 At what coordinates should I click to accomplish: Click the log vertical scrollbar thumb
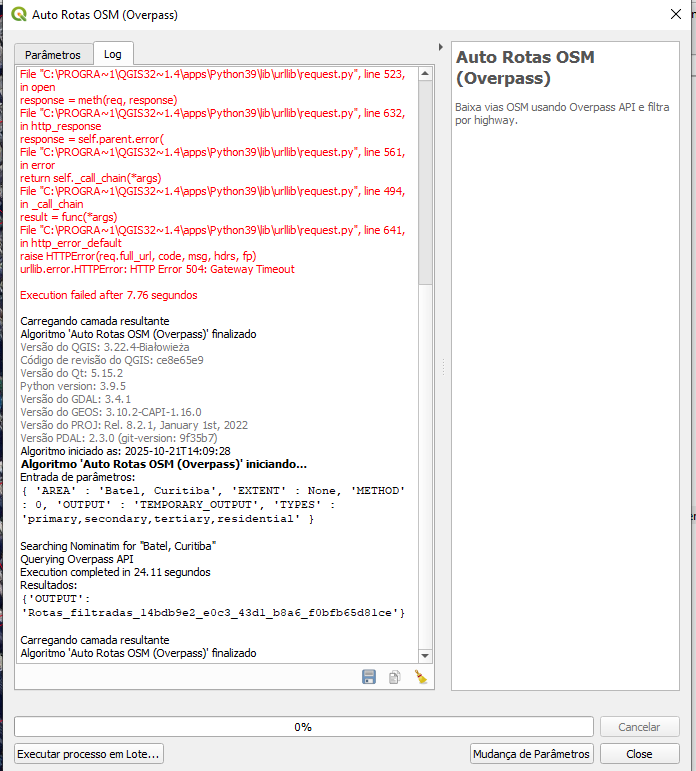point(425,182)
